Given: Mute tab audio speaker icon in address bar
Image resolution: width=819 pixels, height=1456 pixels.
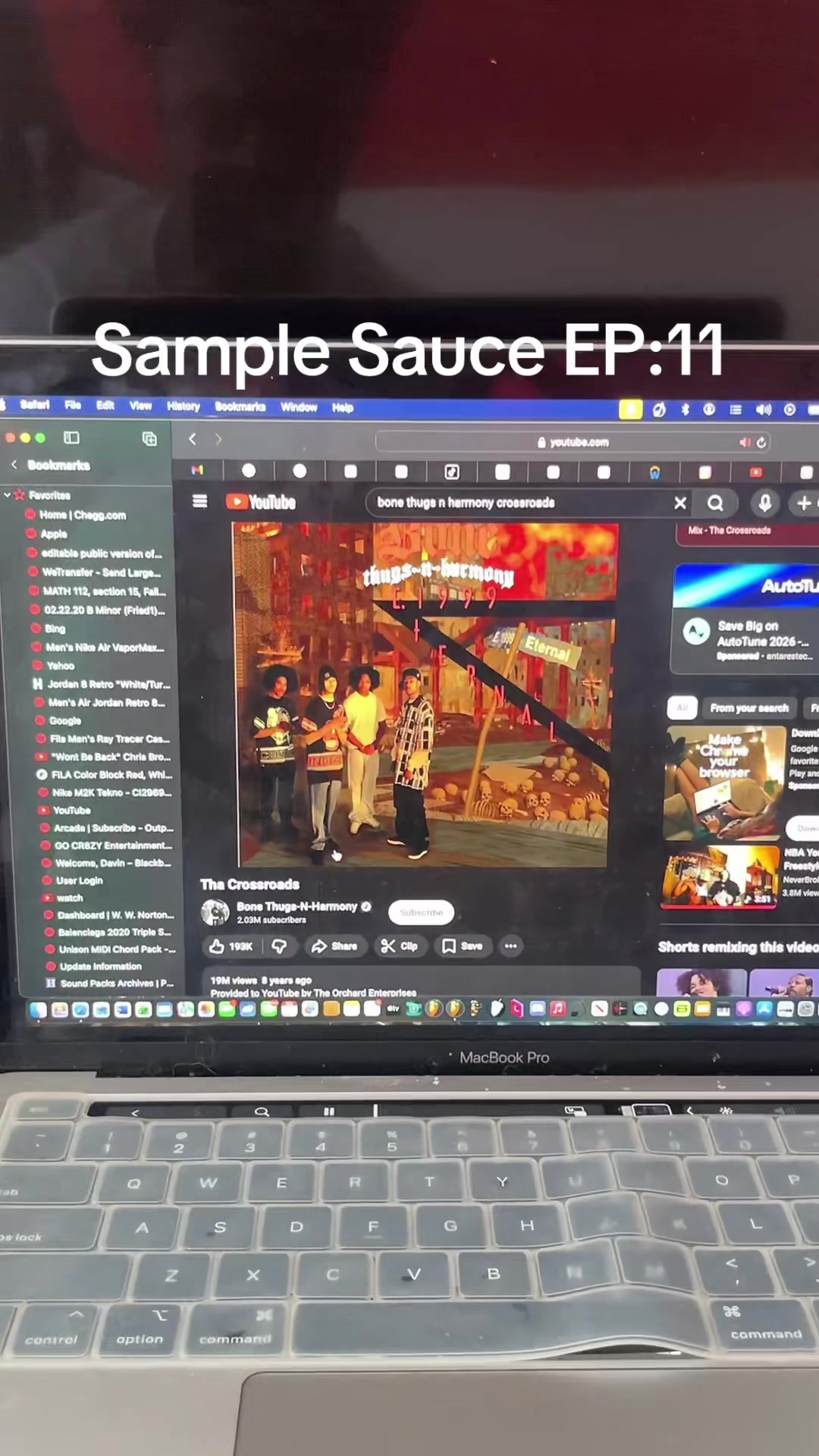Looking at the screenshot, I should tap(745, 442).
